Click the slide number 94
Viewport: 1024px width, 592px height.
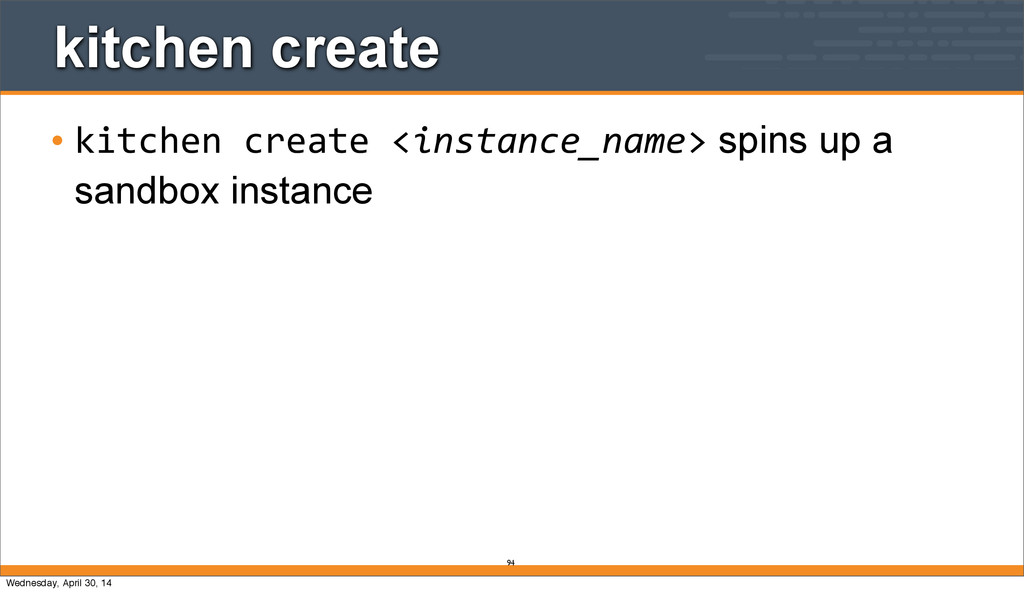(x=511, y=563)
